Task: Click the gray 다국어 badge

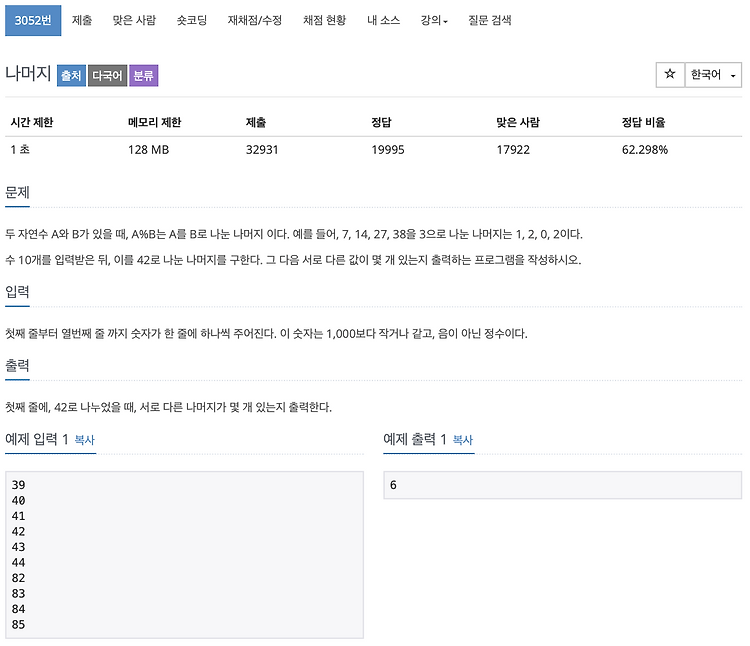Action: (108, 76)
